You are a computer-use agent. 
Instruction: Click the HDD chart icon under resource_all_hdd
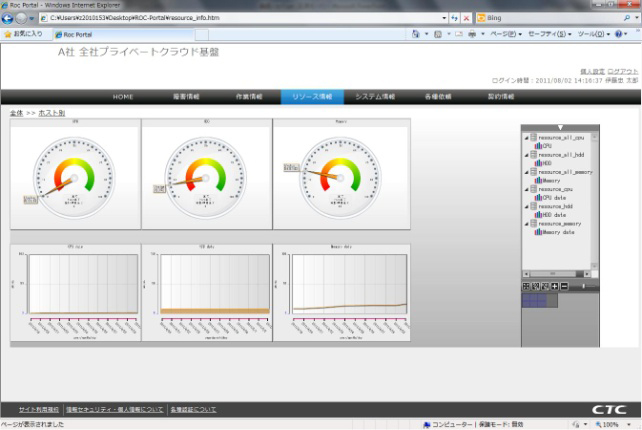click(x=537, y=163)
